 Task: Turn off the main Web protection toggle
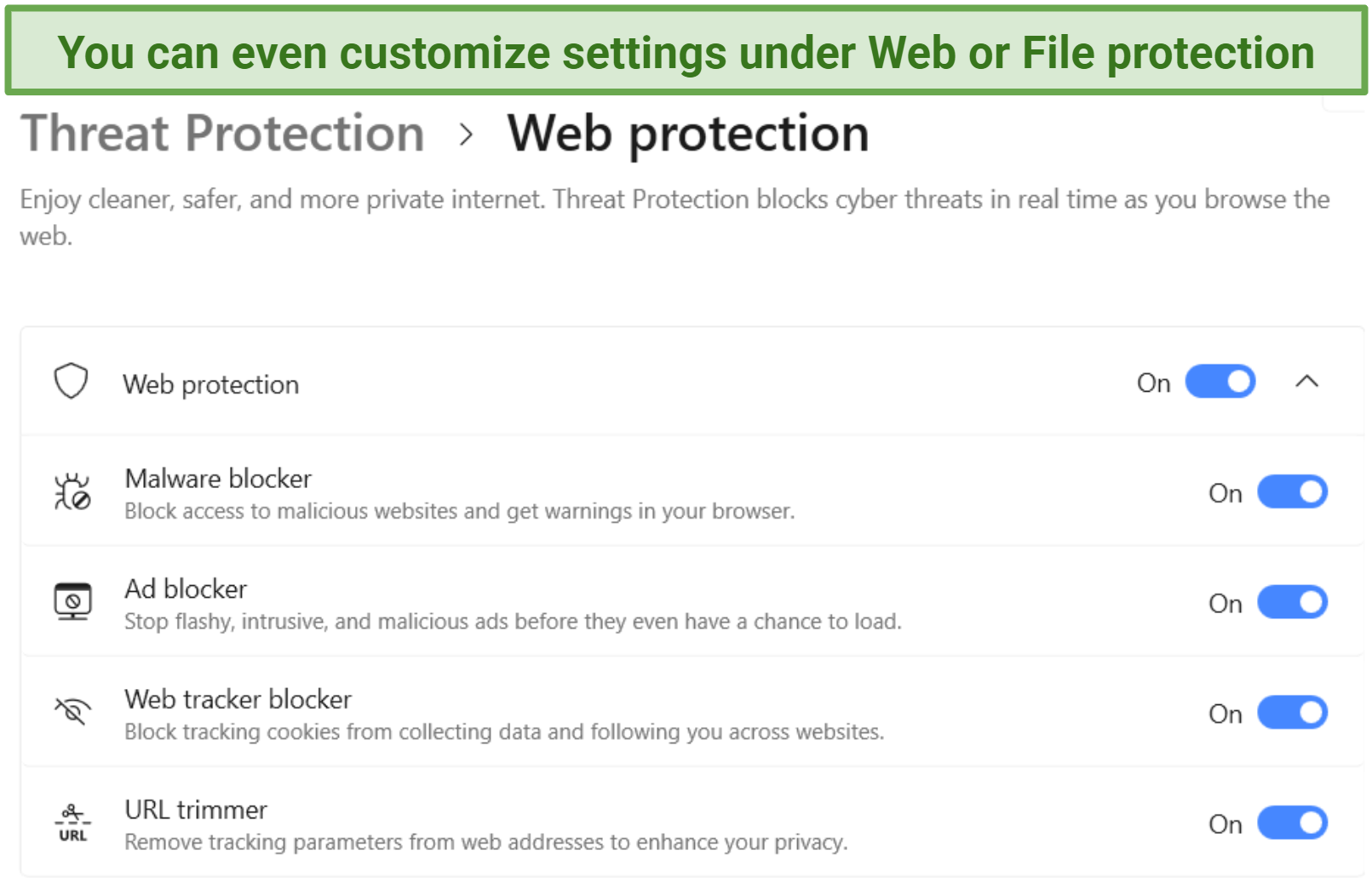click(1220, 382)
